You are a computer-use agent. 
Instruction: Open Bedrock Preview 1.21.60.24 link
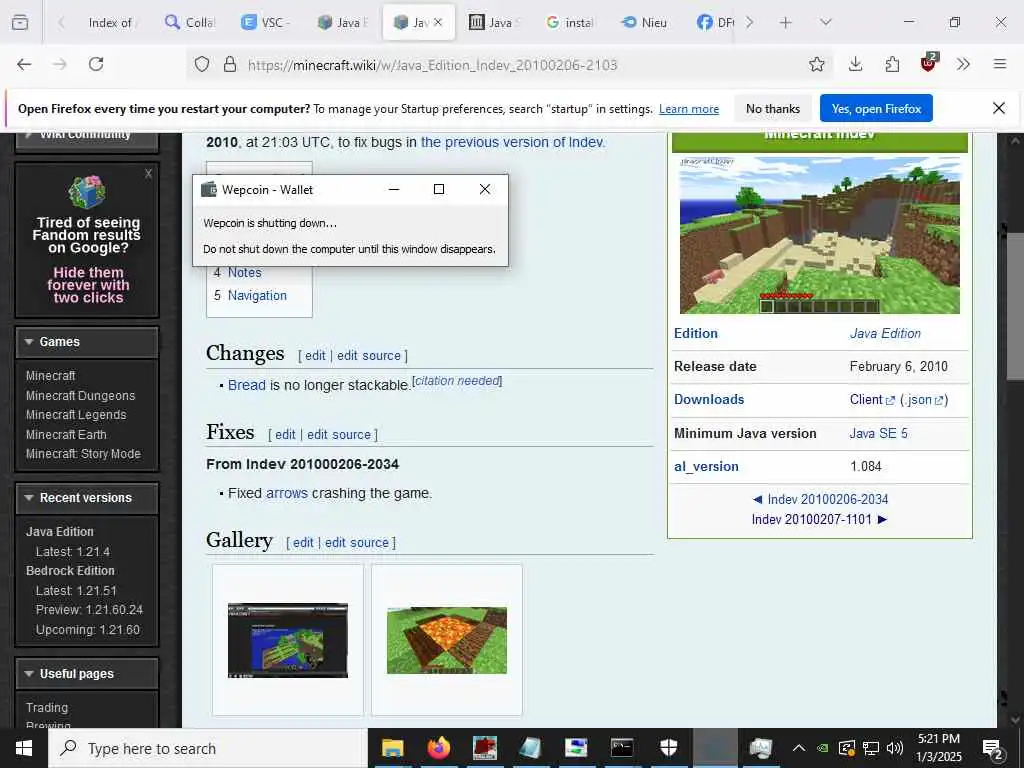tap(89, 609)
